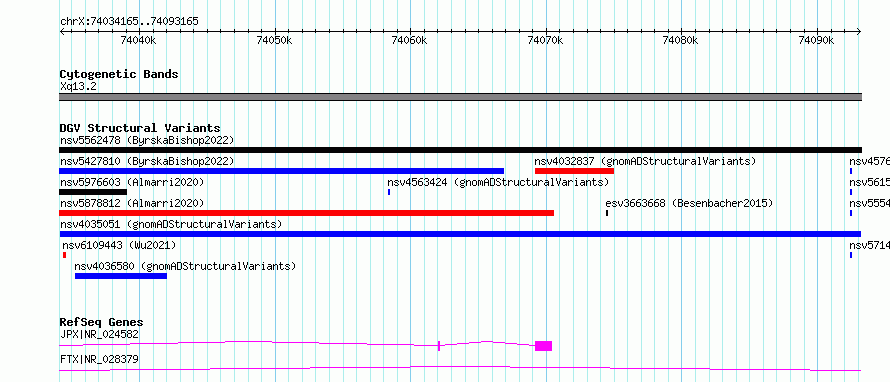Click the small blue nsv4563424 marker

[389, 192]
